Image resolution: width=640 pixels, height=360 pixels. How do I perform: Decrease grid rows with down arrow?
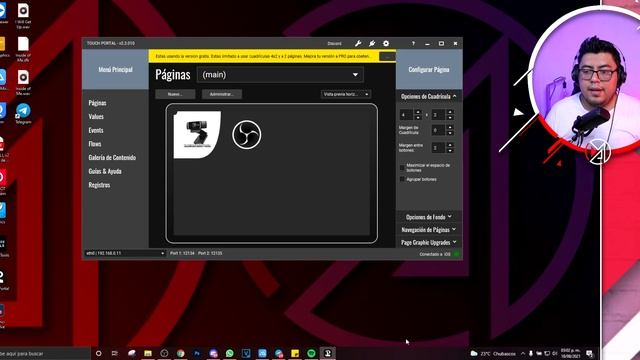450,118
